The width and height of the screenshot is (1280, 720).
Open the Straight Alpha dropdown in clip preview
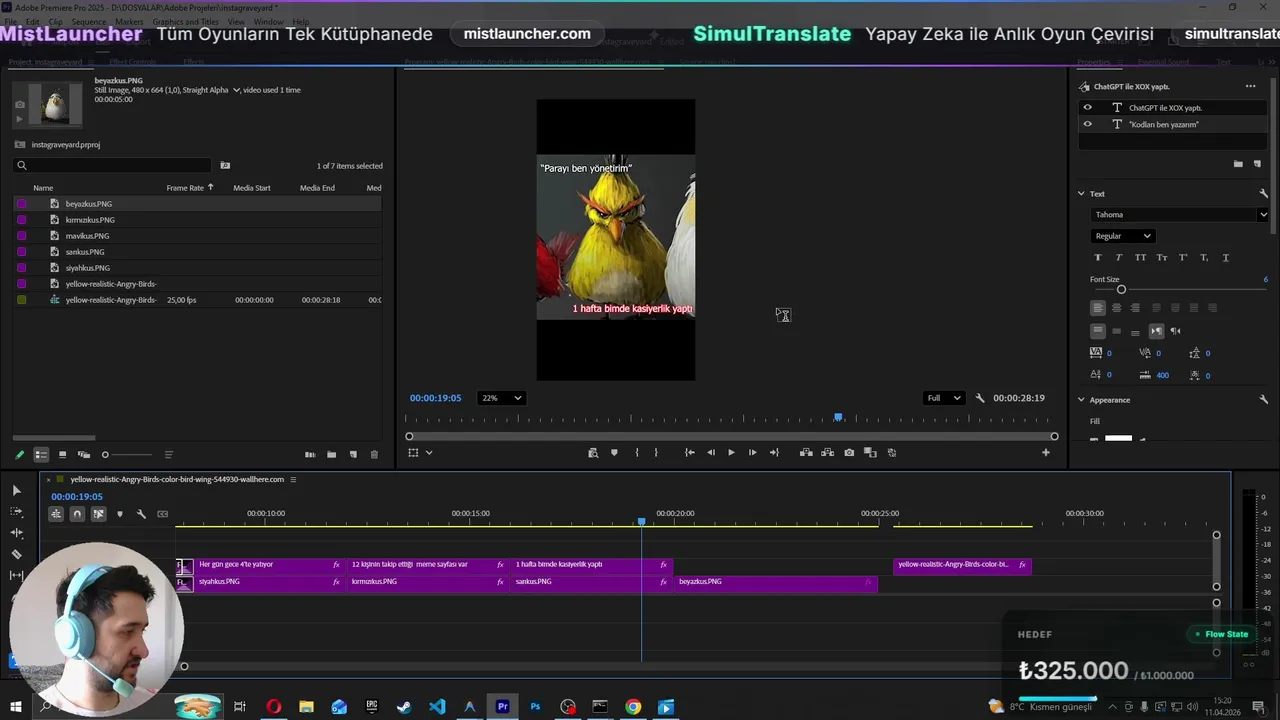coord(236,90)
